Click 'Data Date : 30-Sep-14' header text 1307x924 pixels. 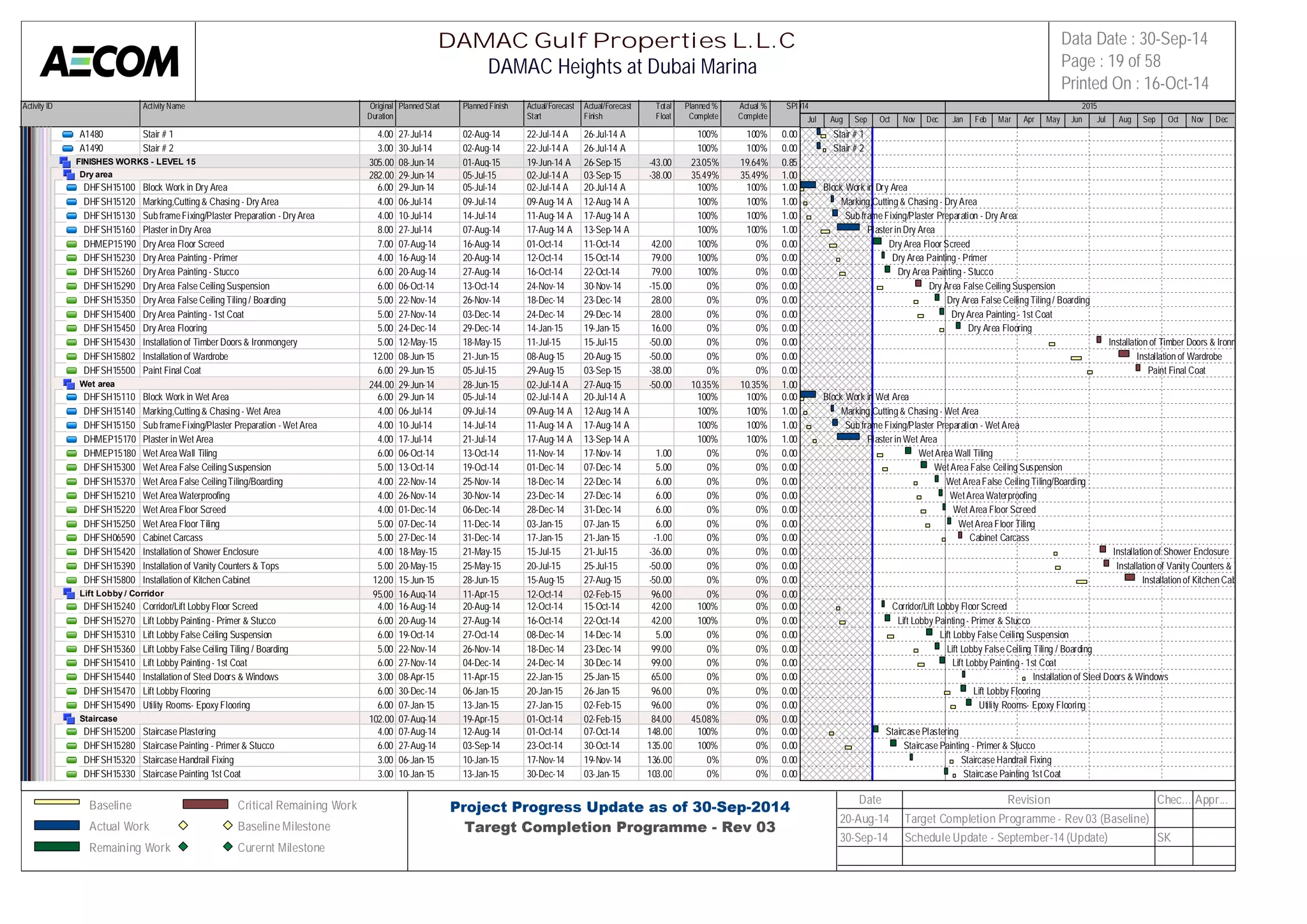pos(1134,39)
